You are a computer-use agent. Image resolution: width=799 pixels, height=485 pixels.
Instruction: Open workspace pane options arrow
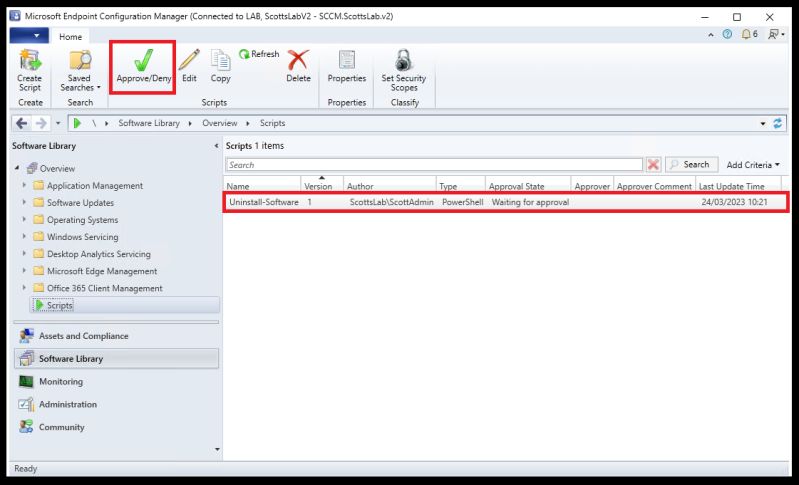[217, 449]
